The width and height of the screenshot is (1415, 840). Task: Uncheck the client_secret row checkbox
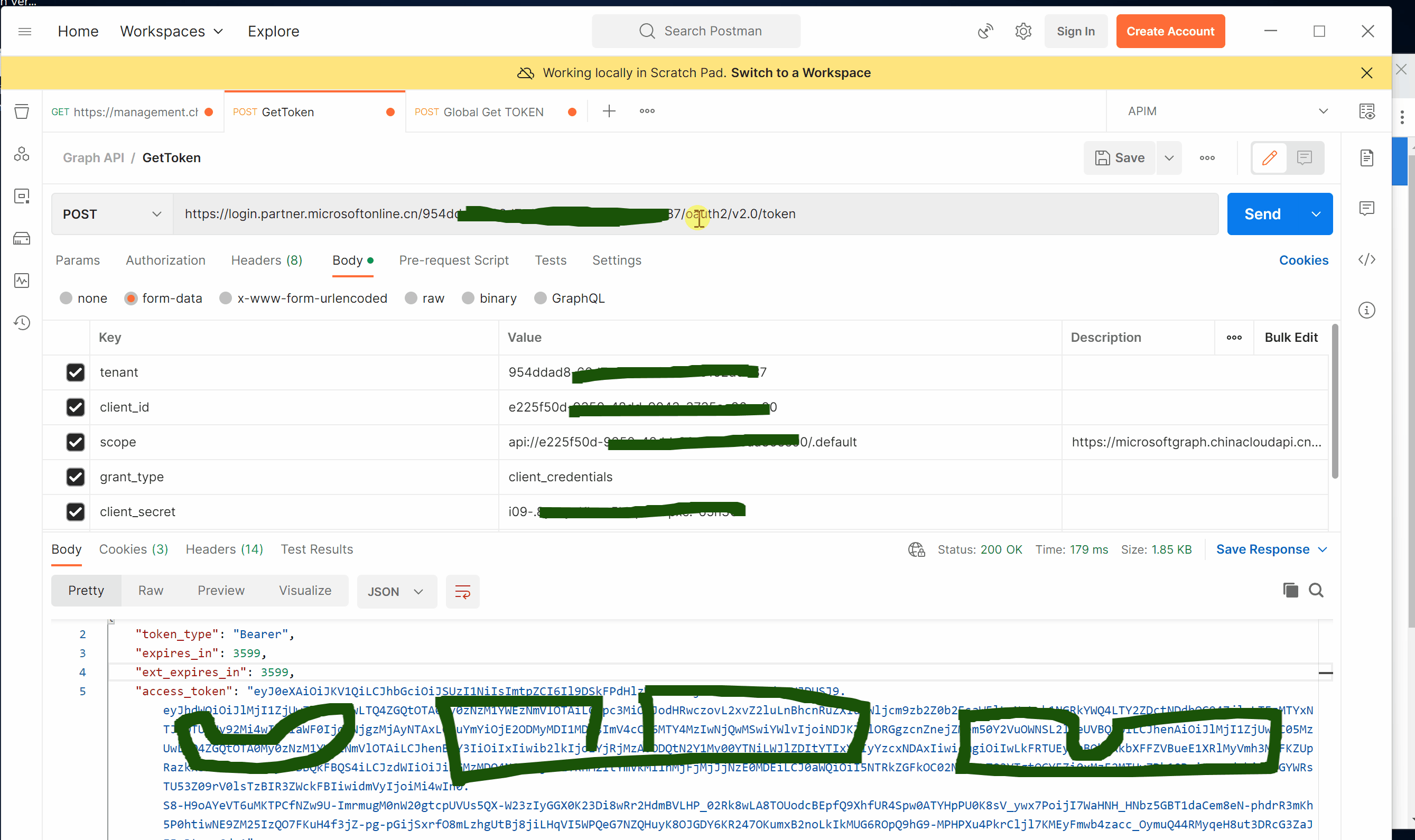[75, 512]
